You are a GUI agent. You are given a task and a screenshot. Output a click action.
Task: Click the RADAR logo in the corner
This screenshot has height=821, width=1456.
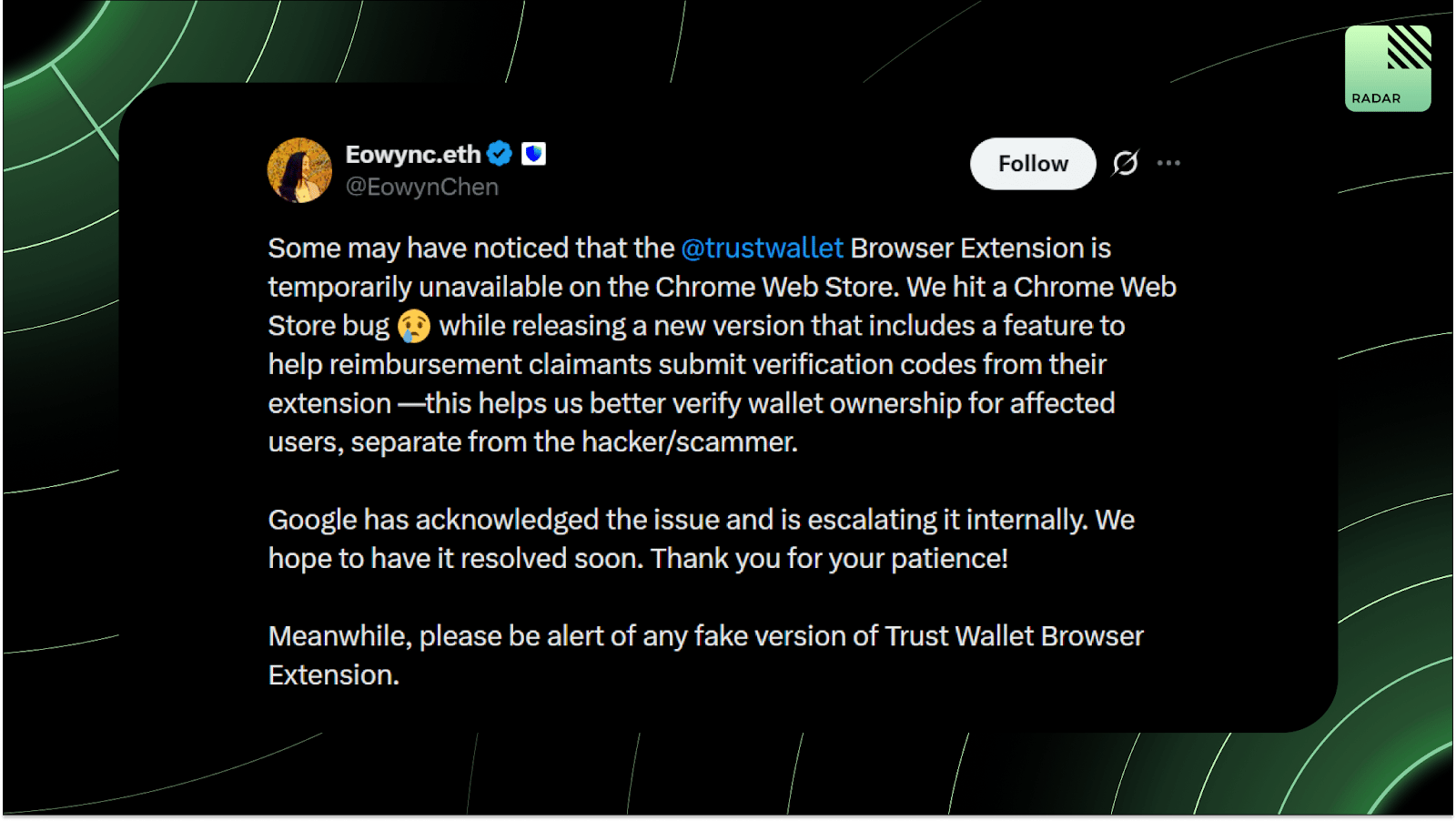[x=1388, y=68]
